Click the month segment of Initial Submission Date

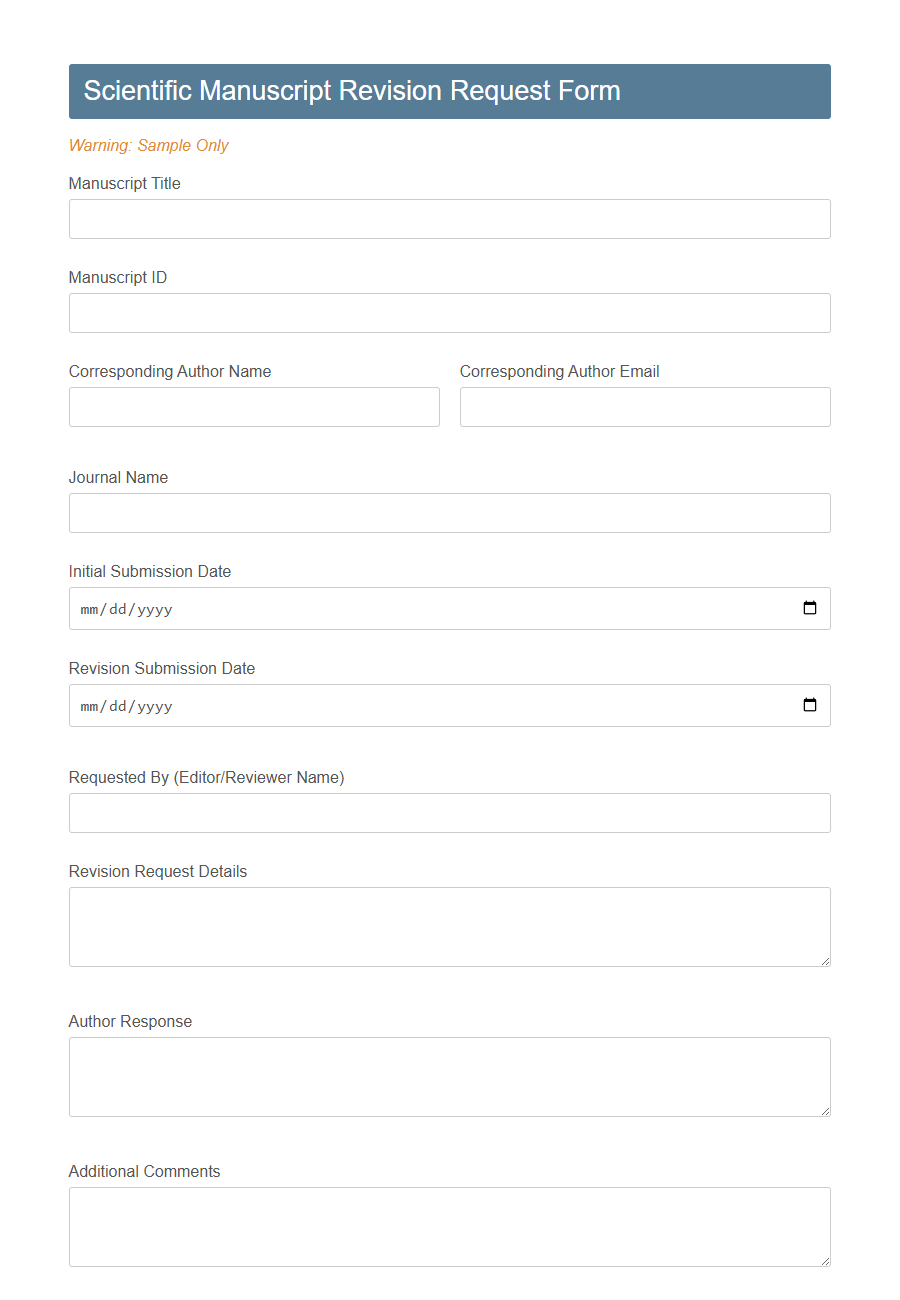pos(88,608)
